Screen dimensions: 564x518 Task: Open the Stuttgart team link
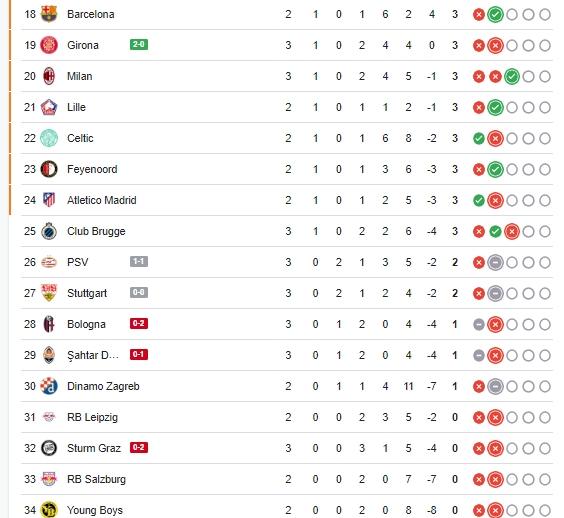click(x=87, y=293)
